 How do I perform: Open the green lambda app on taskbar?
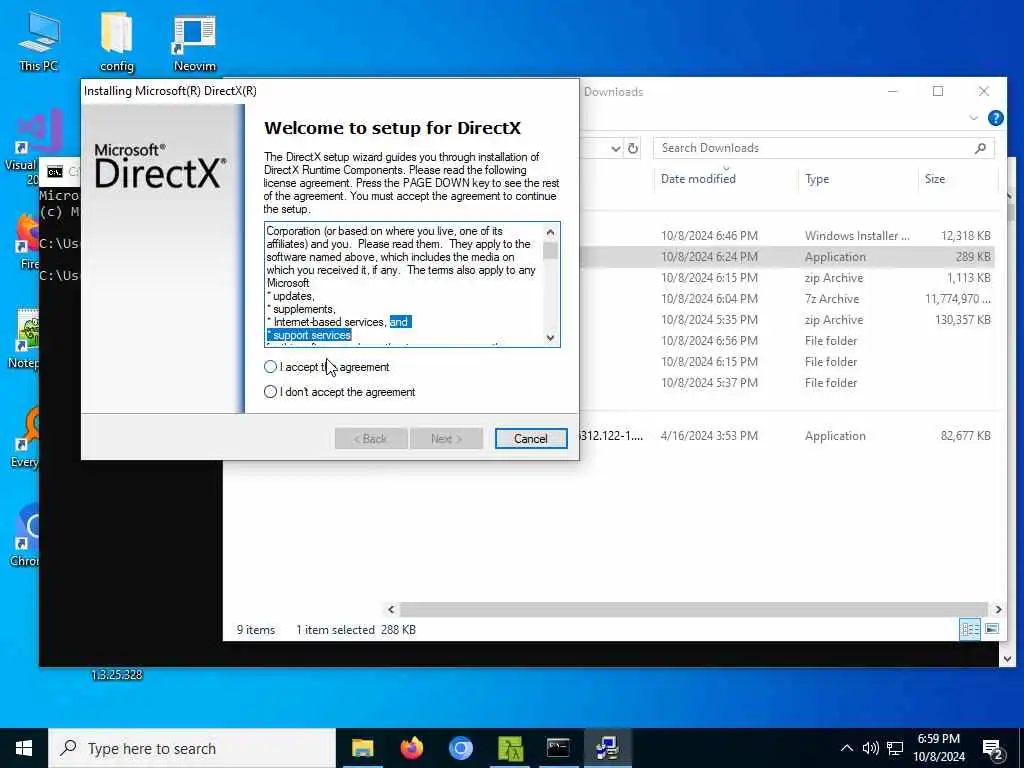point(510,748)
